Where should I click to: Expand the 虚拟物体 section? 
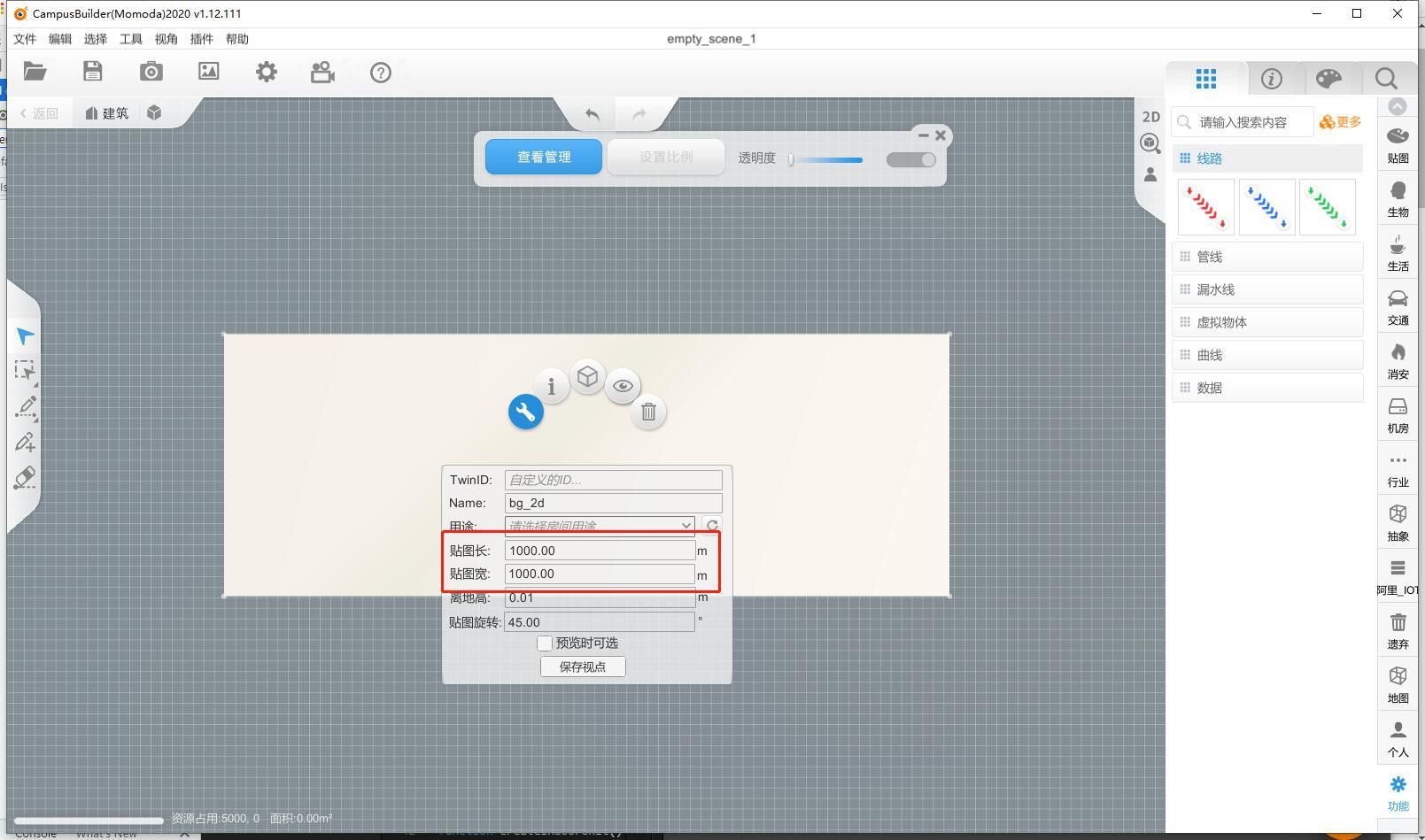pos(1267,322)
